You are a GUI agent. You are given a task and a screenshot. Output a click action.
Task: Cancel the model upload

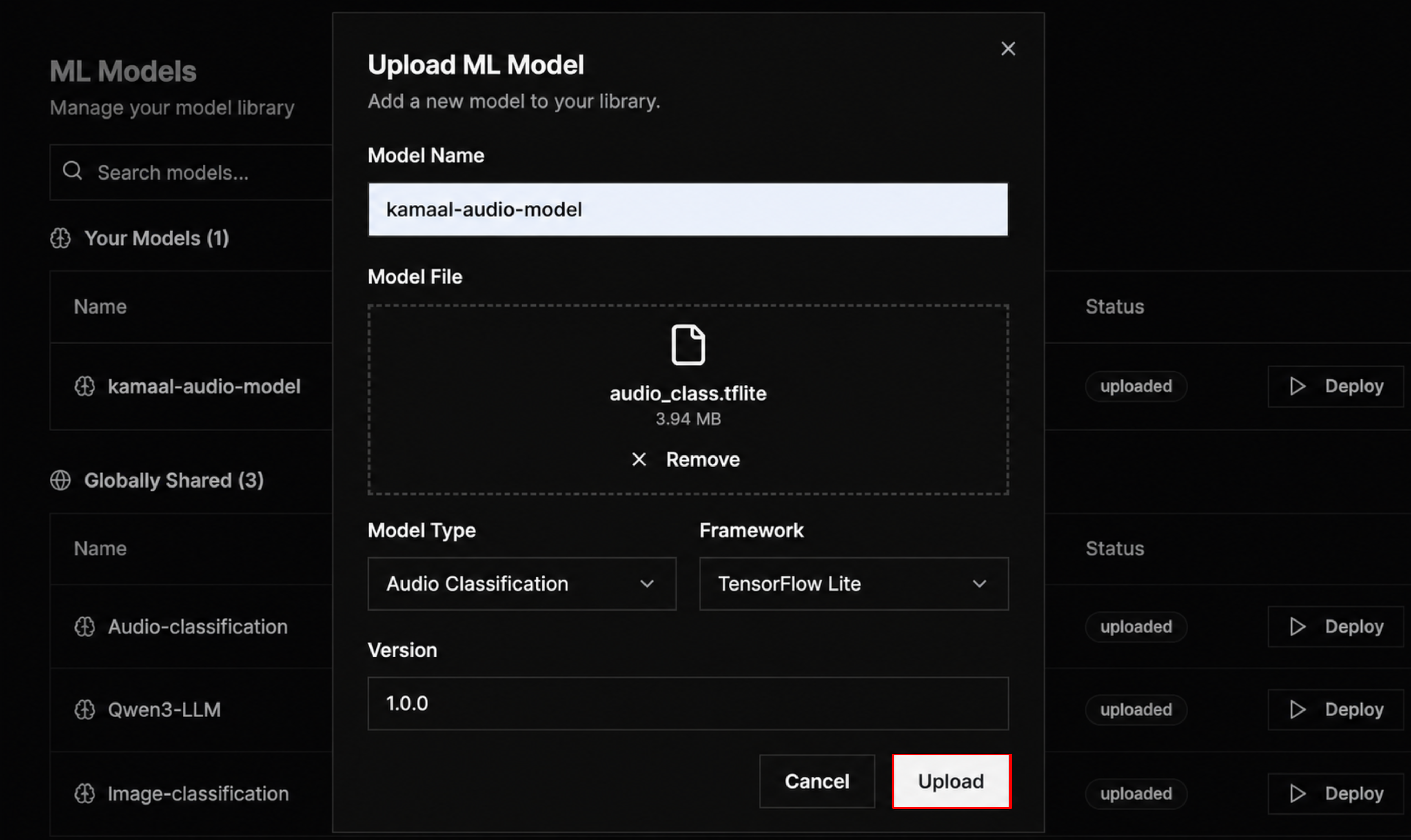816,781
